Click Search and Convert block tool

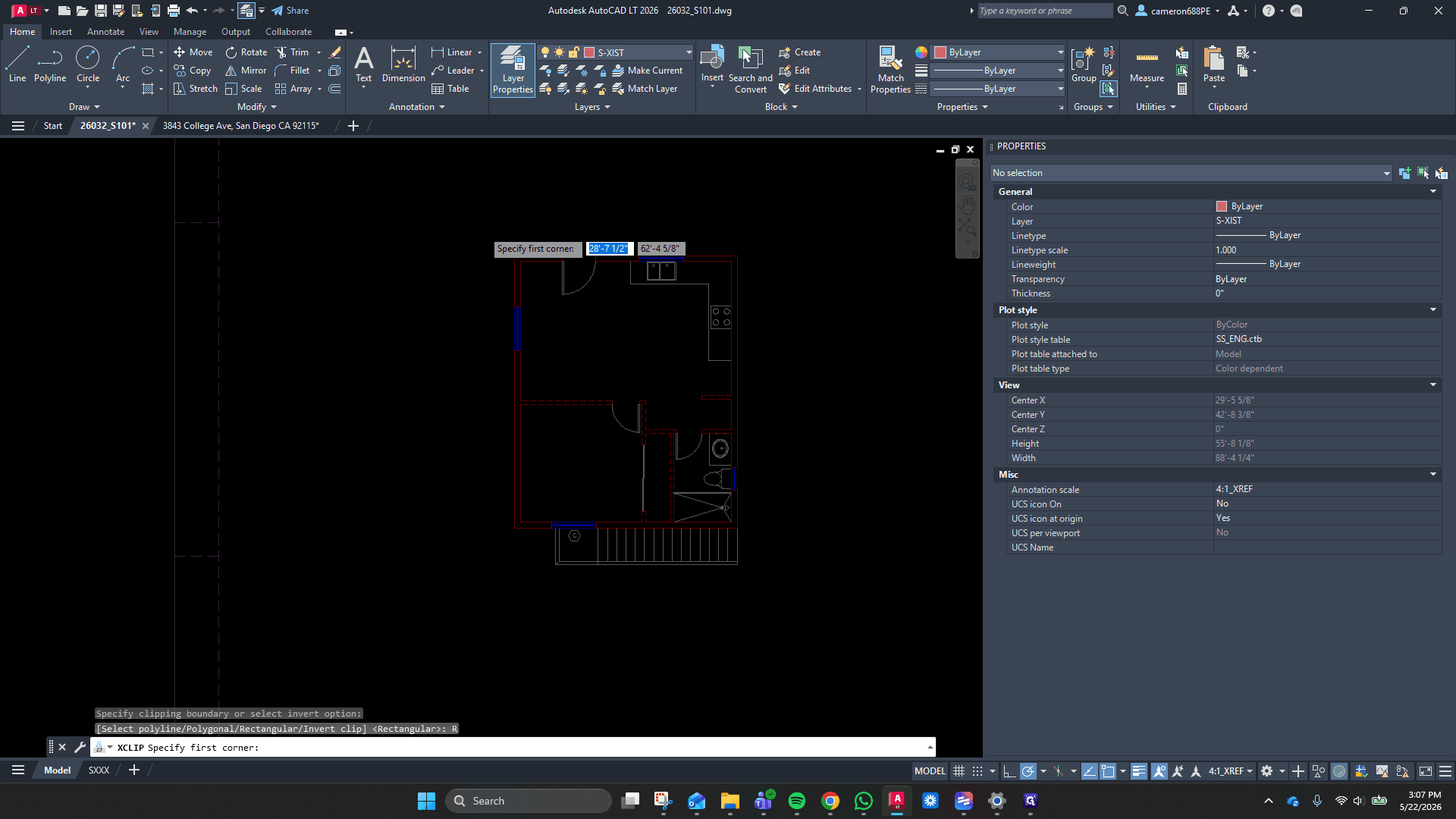tap(750, 70)
